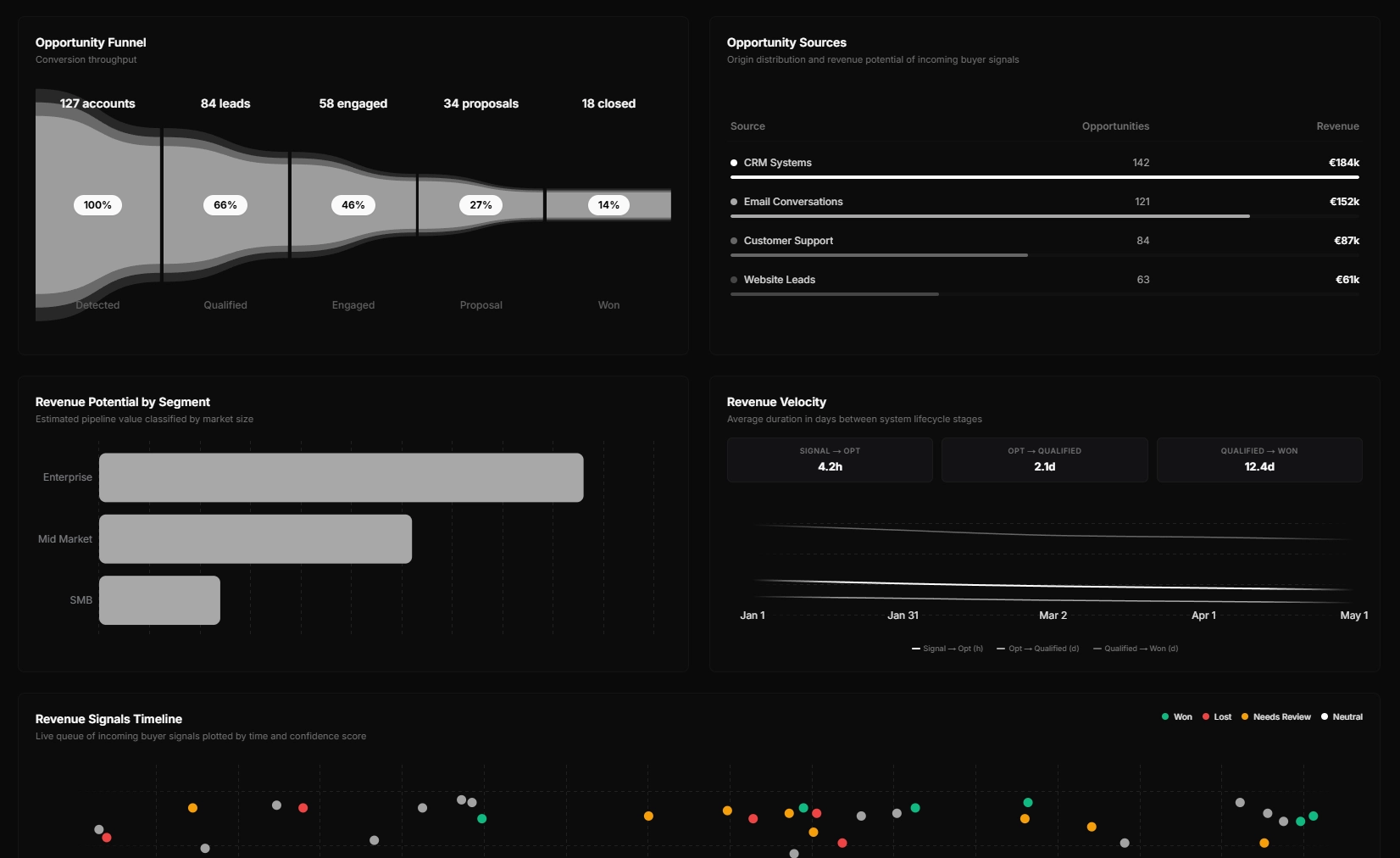Select the Website Leads source row
The width and height of the screenshot is (1400, 858).
(1045, 284)
